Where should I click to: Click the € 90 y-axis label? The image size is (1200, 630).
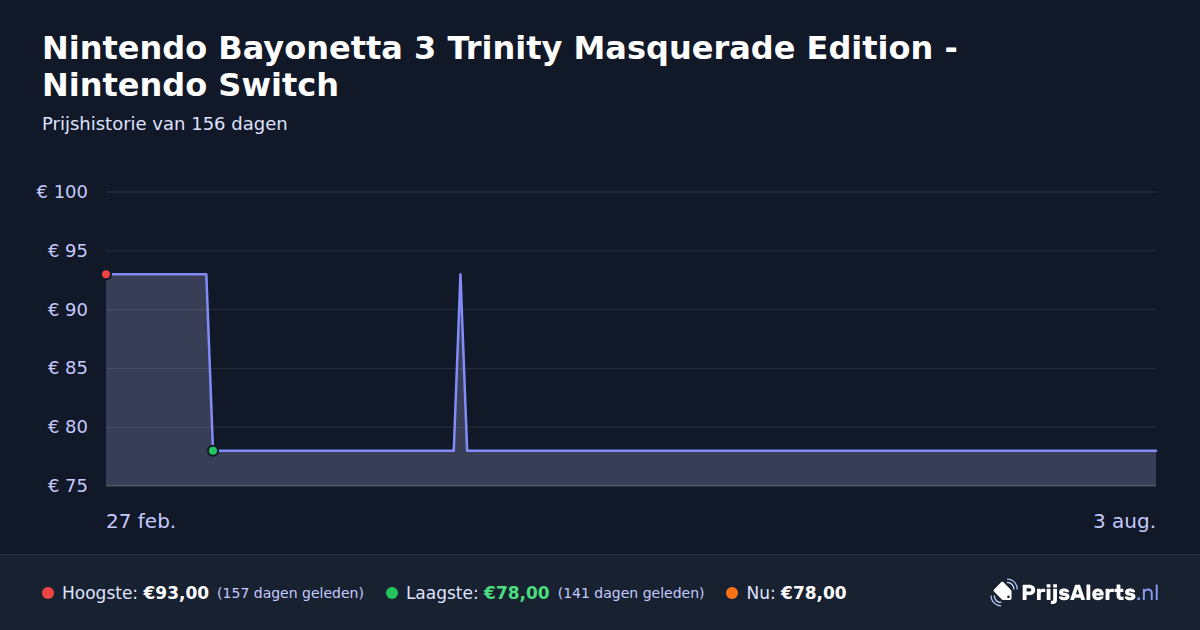coord(68,310)
